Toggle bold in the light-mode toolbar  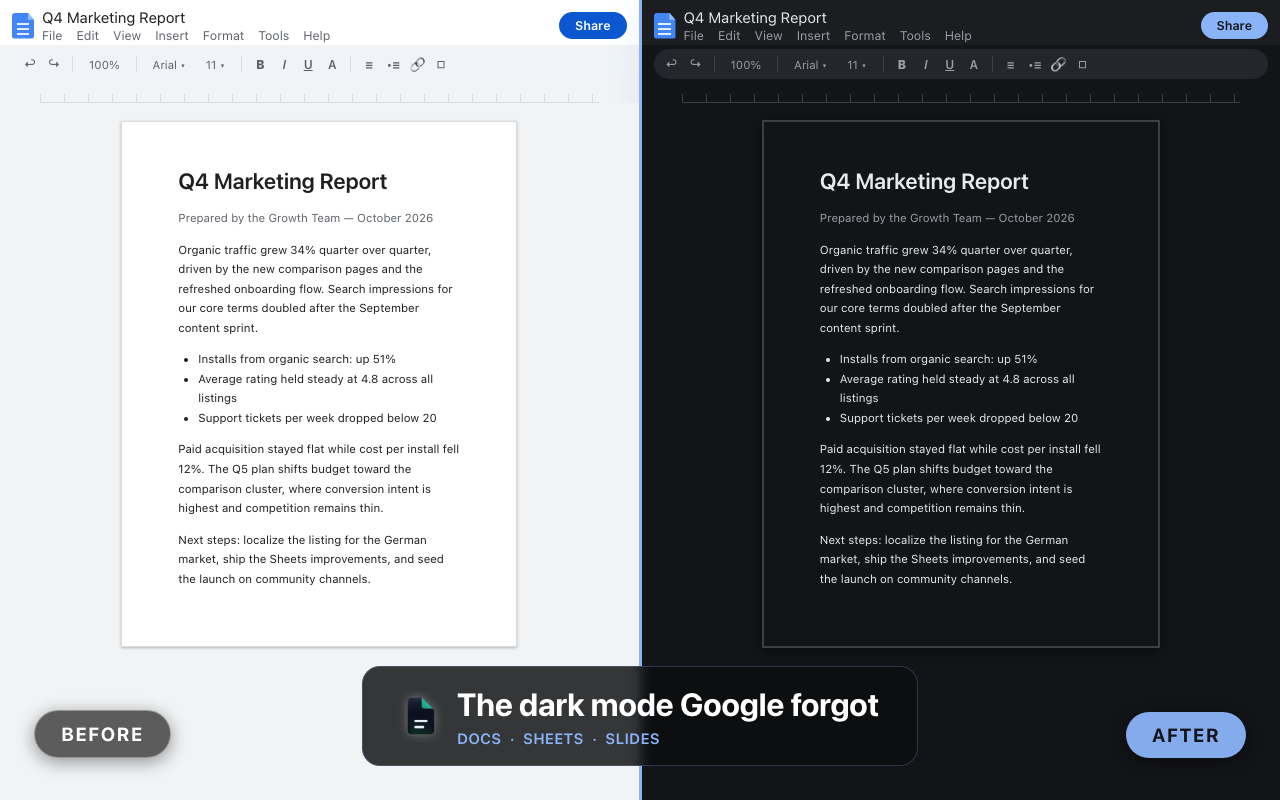(x=260, y=65)
